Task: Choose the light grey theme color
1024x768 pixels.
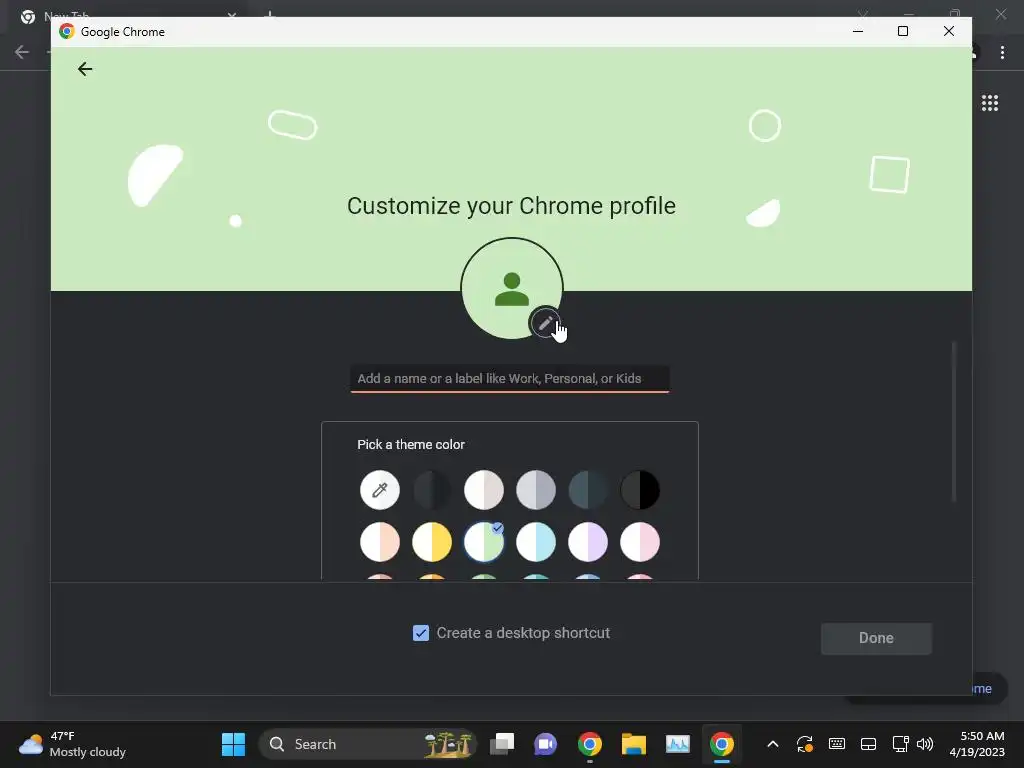Action: (x=536, y=490)
